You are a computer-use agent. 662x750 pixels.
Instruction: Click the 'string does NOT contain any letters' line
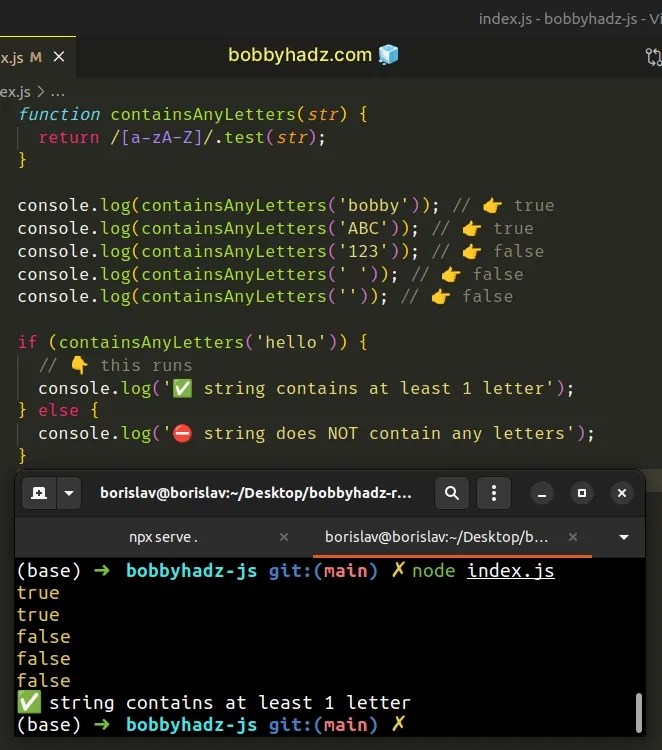[316, 434]
